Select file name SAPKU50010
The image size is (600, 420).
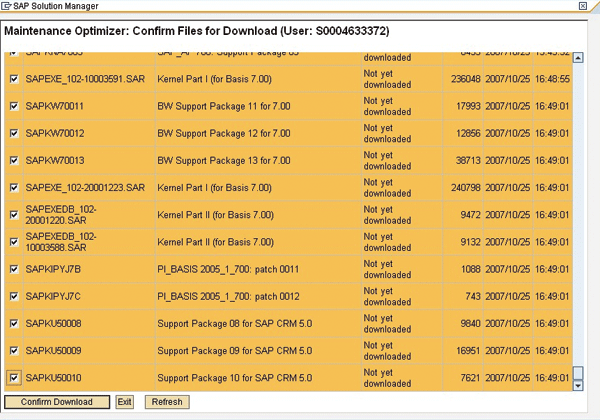pyautogui.click(x=54, y=378)
